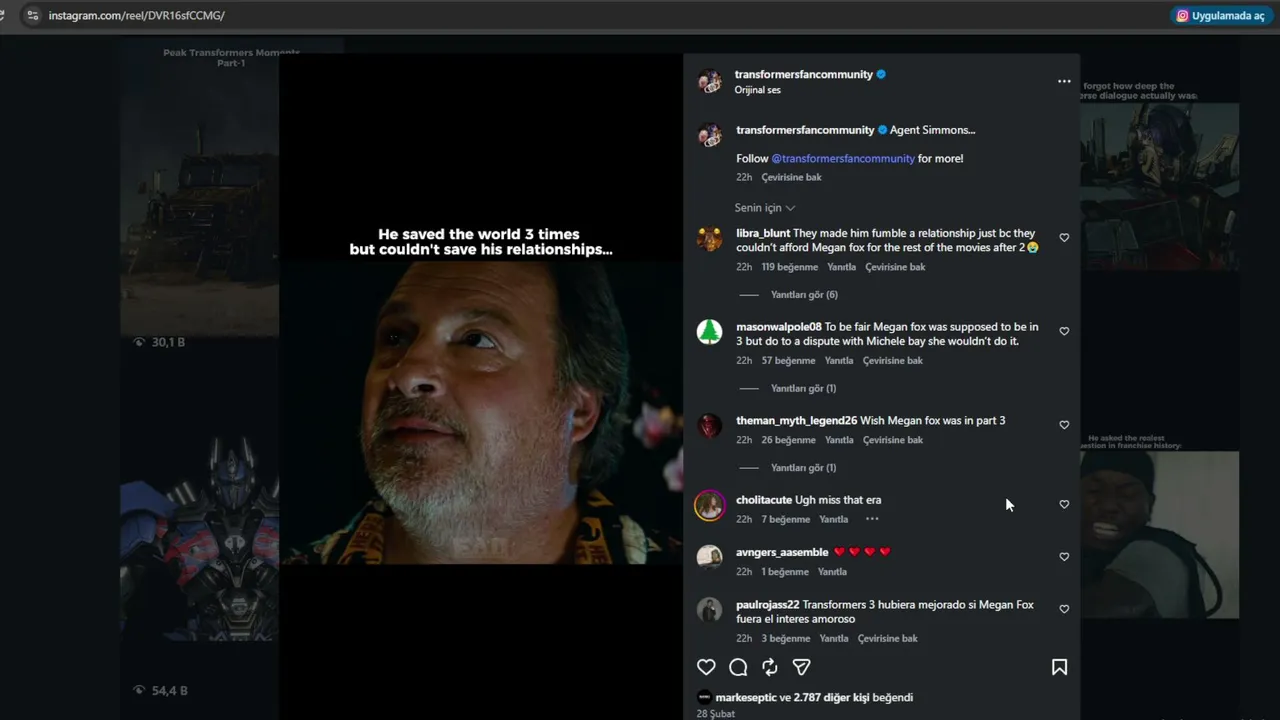1280x720 pixels.
Task: Open the "3 beğenme" likes list
Action: click(x=786, y=638)
